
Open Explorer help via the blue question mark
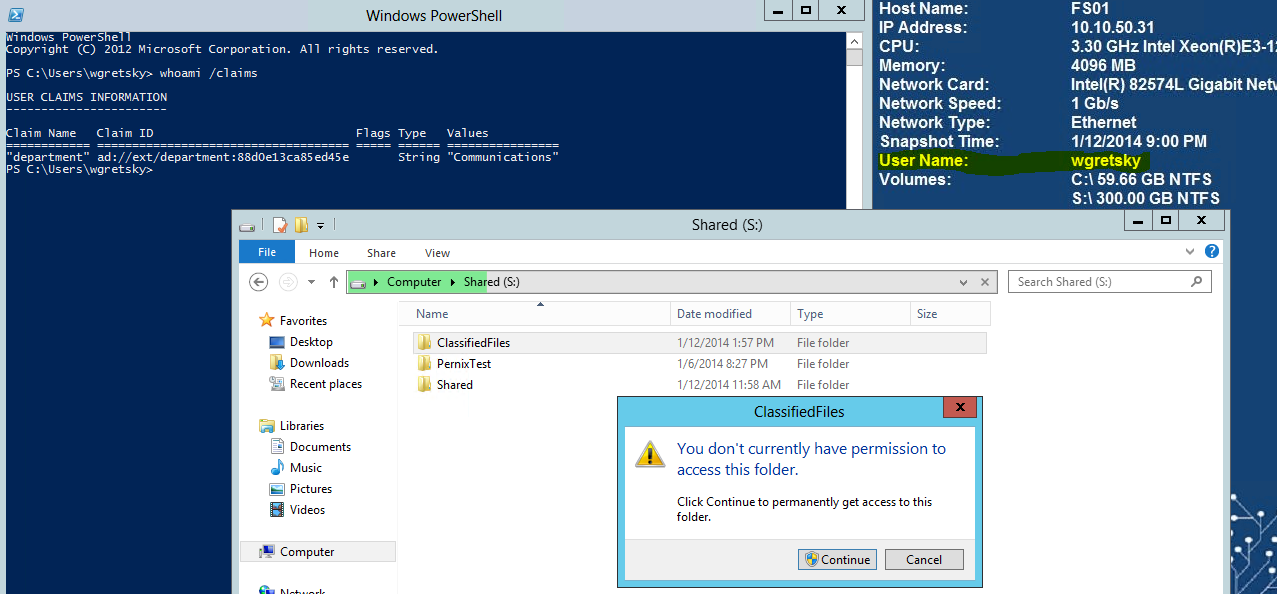1212,252
